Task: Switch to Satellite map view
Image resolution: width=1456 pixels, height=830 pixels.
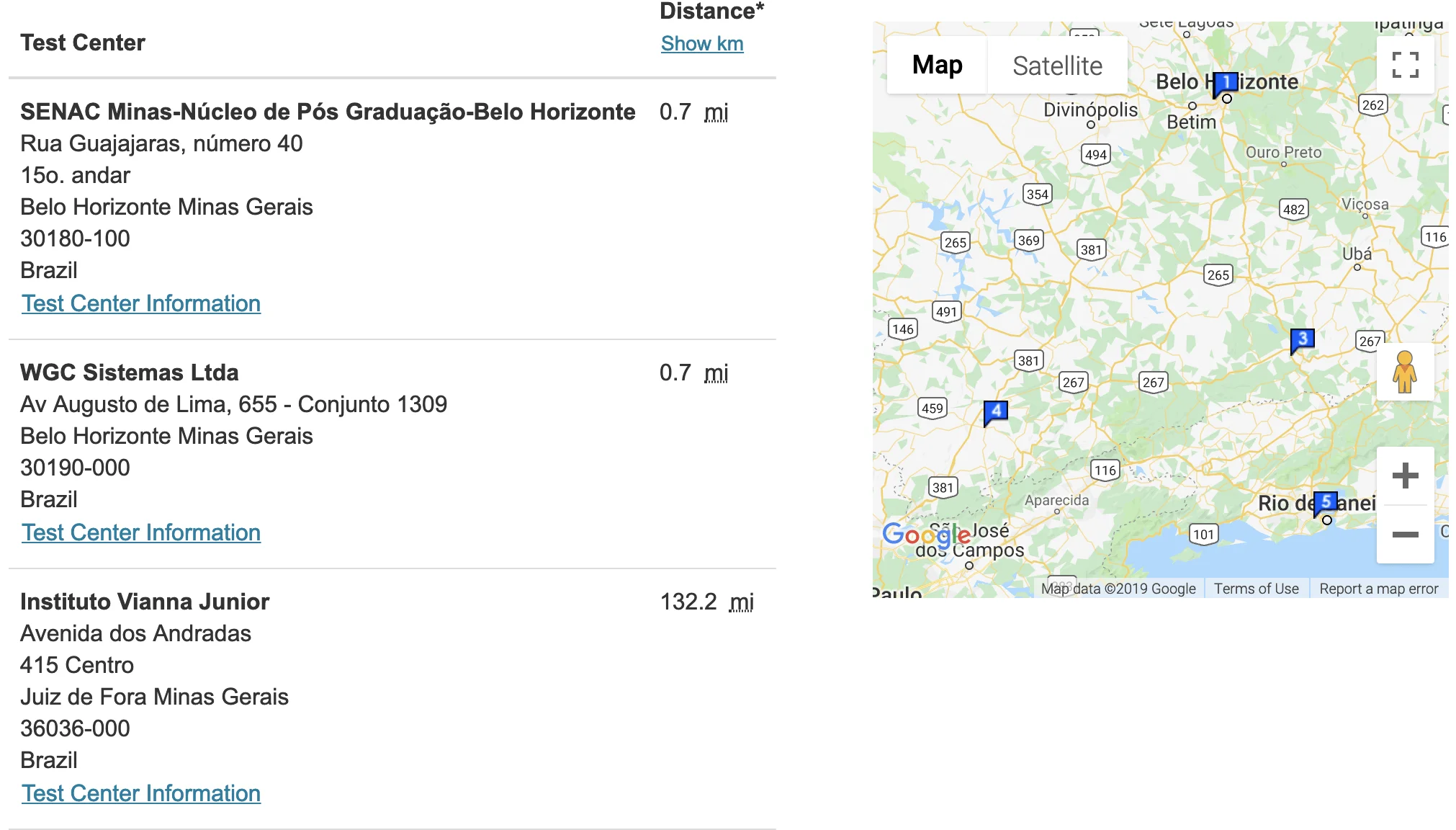Action: 1057,66
